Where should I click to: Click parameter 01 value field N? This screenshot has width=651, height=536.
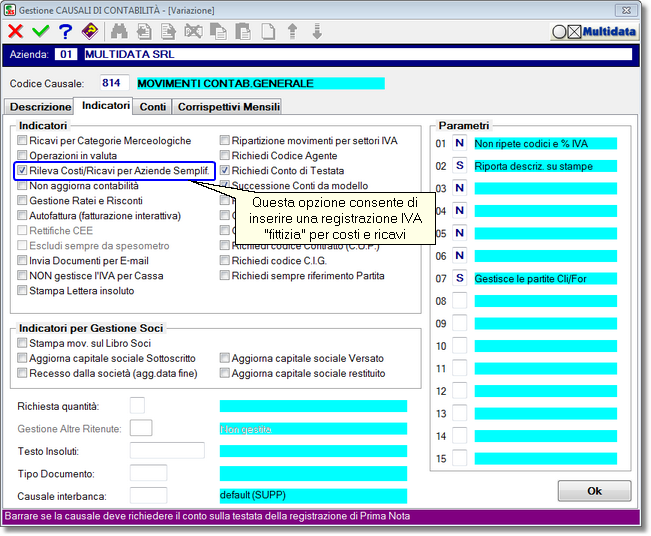coord(460,143)
